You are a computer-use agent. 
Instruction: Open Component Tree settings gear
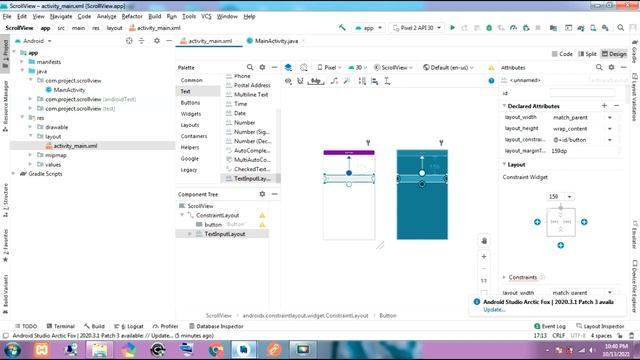click(262, 194)
